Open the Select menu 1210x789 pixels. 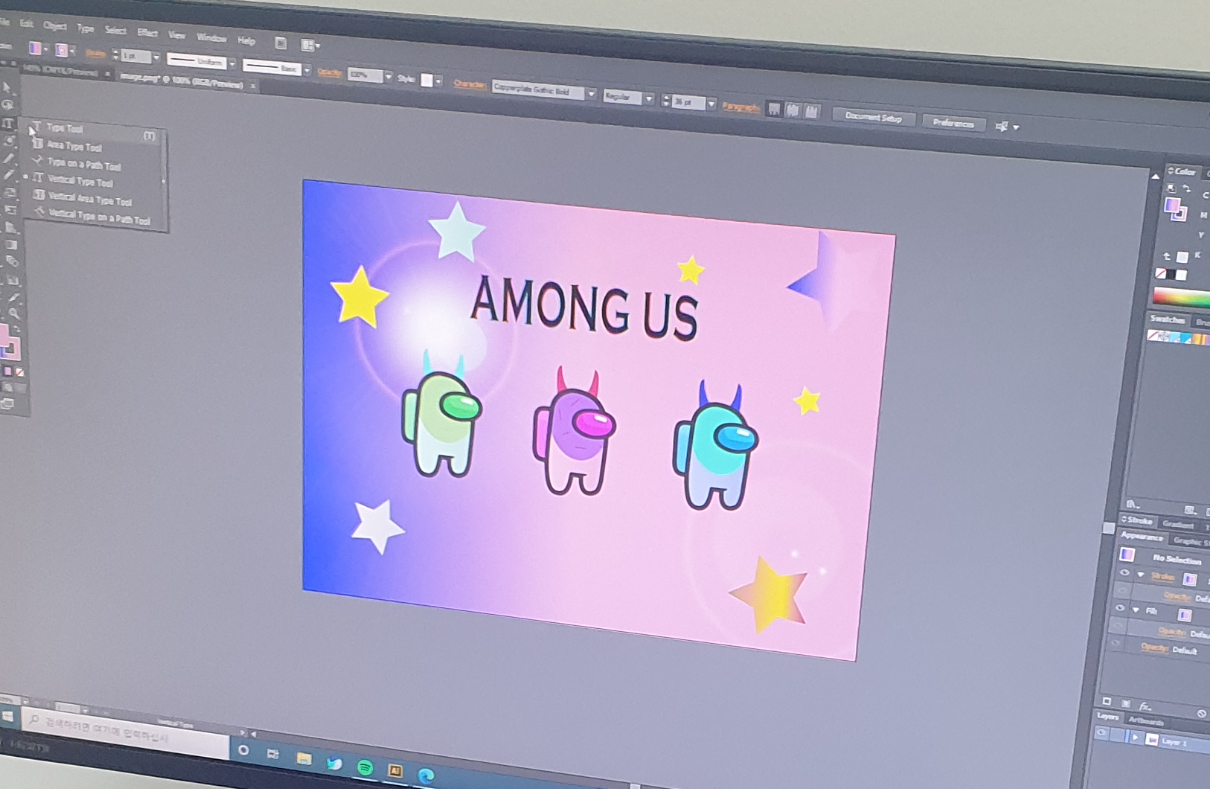point(115,30)
